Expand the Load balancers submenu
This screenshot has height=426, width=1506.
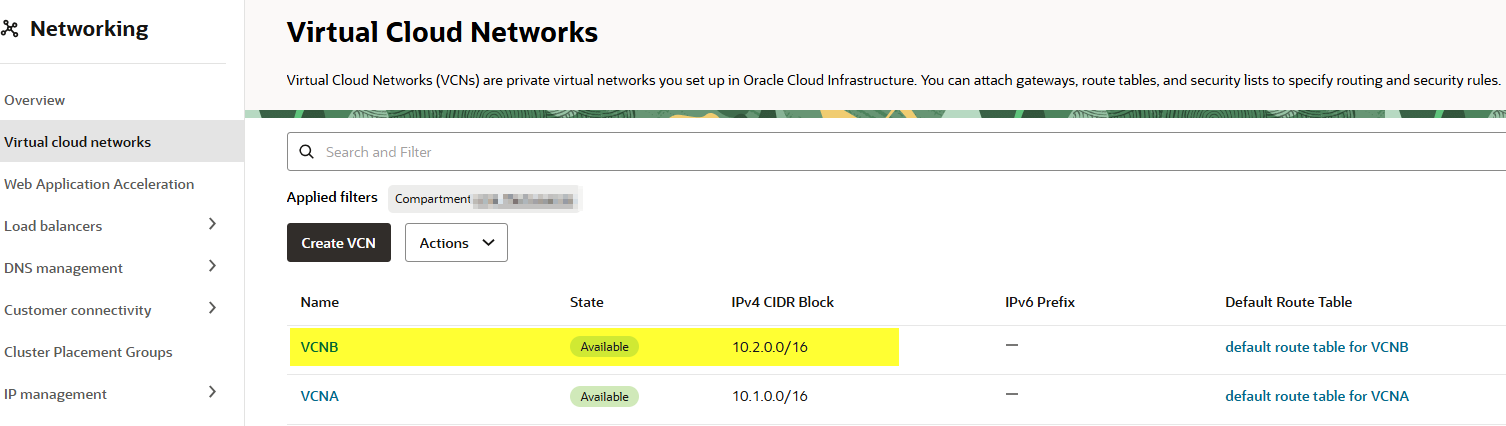(212, 225)
